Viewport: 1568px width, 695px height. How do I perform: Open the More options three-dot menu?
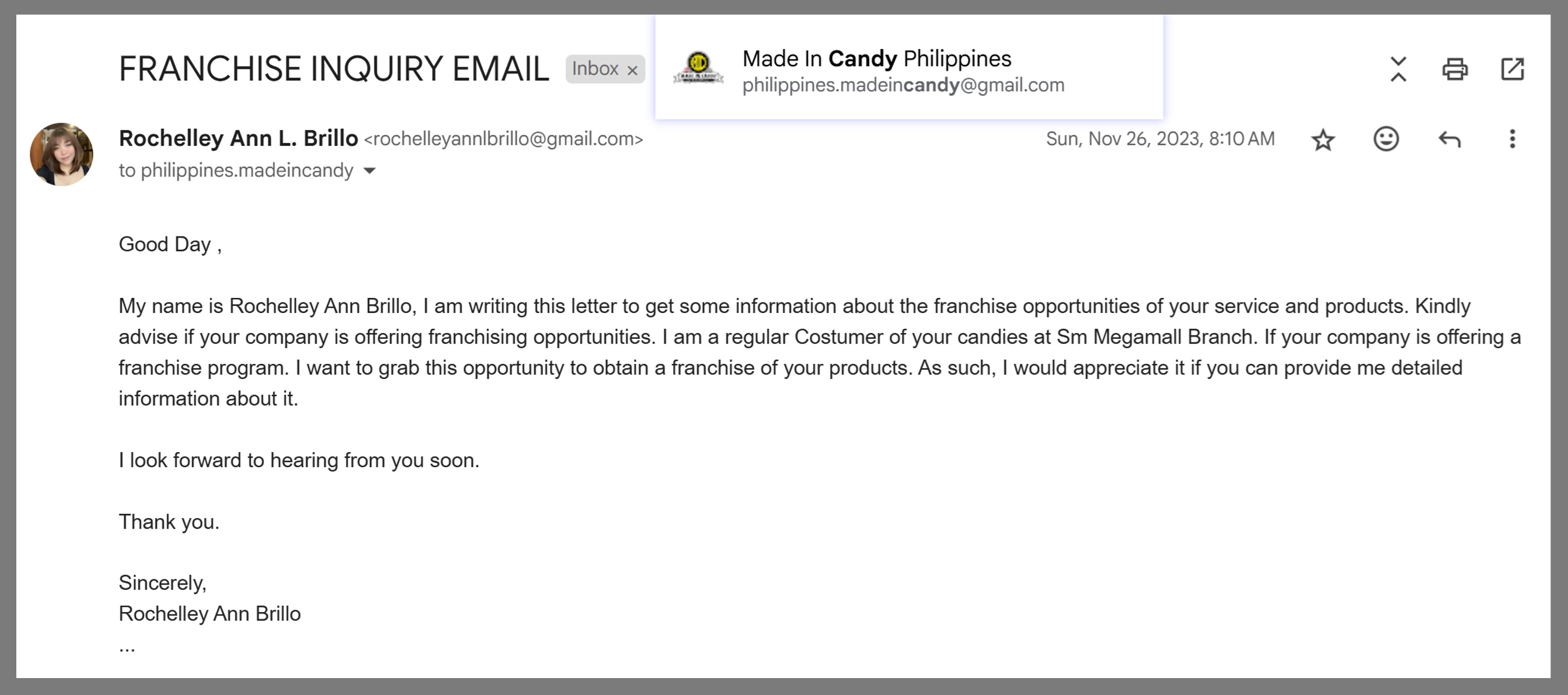1512,139
